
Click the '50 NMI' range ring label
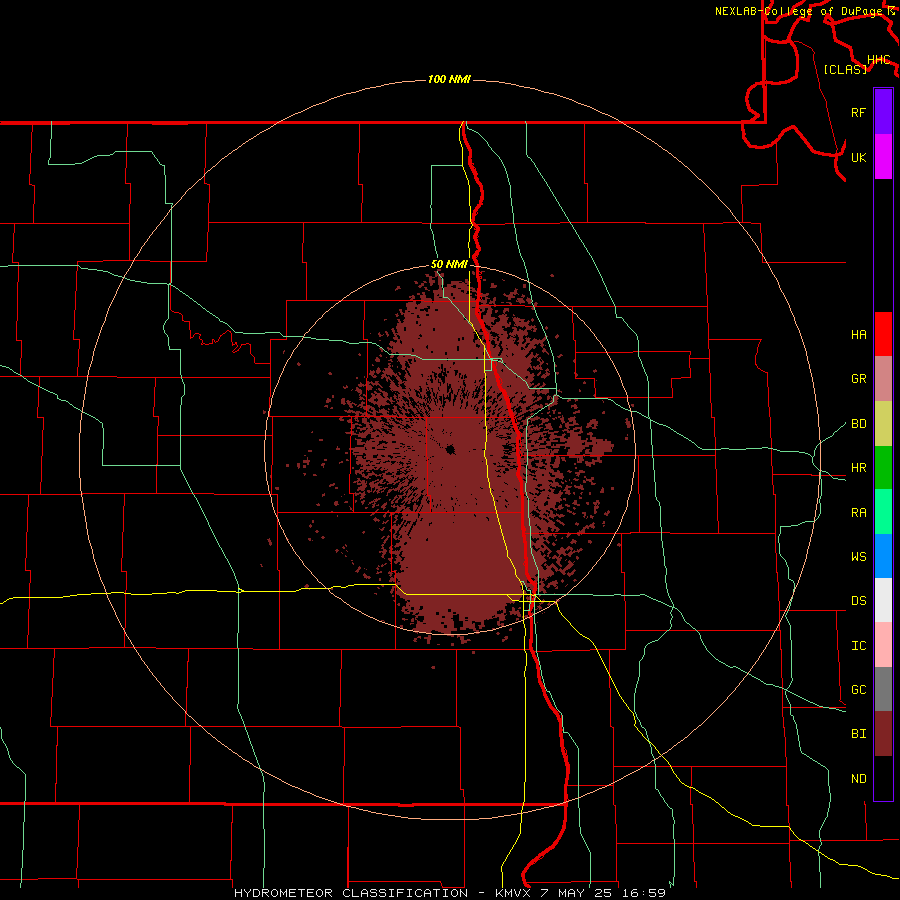(449, 265)
